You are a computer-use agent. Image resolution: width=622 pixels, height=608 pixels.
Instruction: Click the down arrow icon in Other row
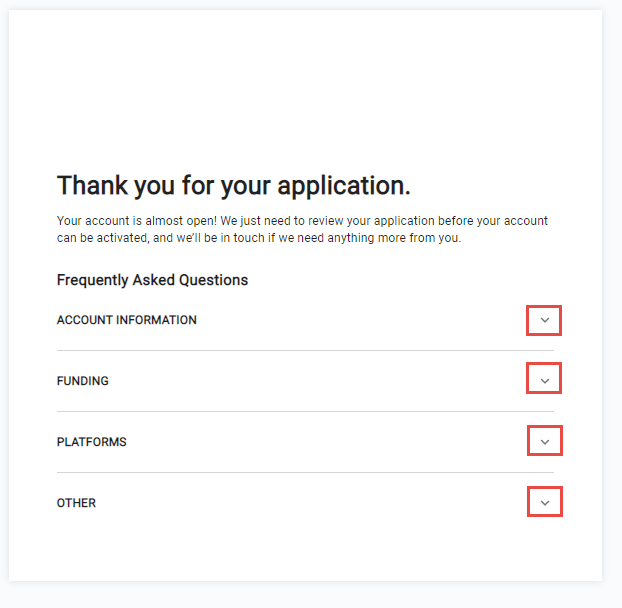point(544,502)
